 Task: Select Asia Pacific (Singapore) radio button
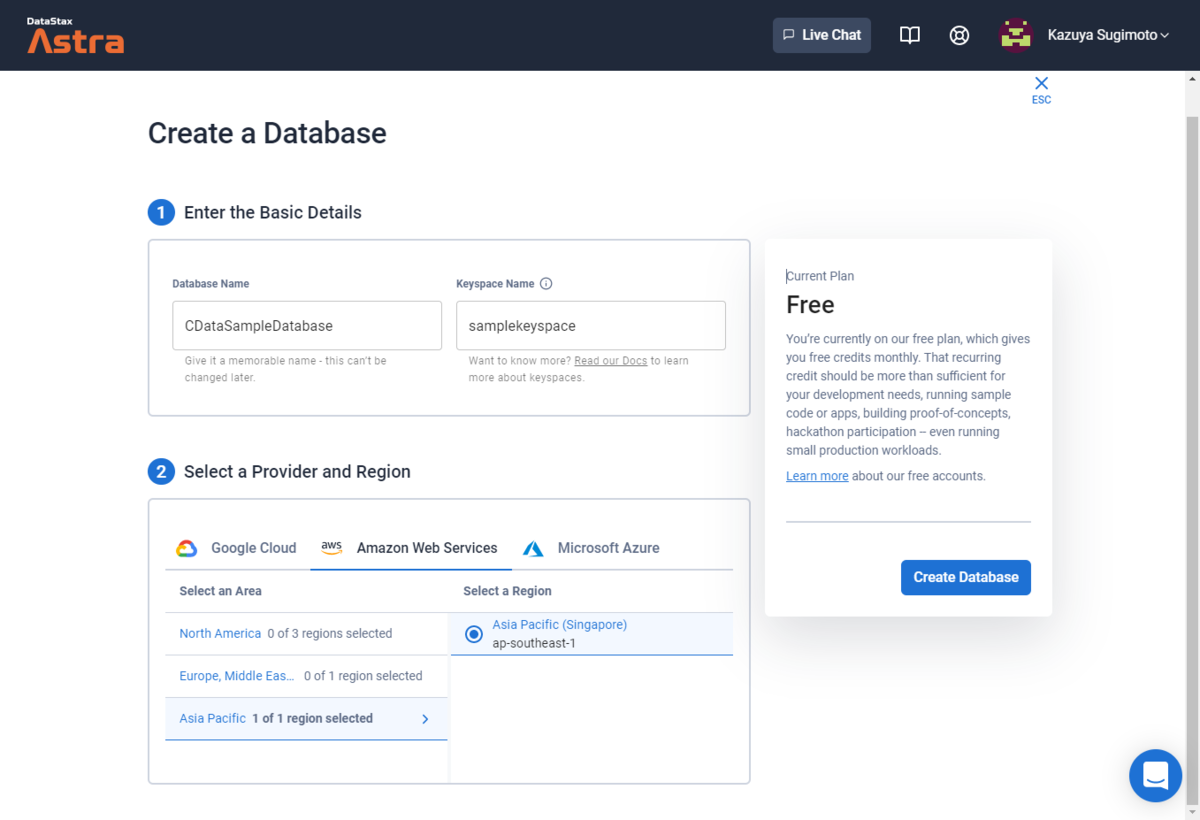pyautogui.click(x=474, y=634)
